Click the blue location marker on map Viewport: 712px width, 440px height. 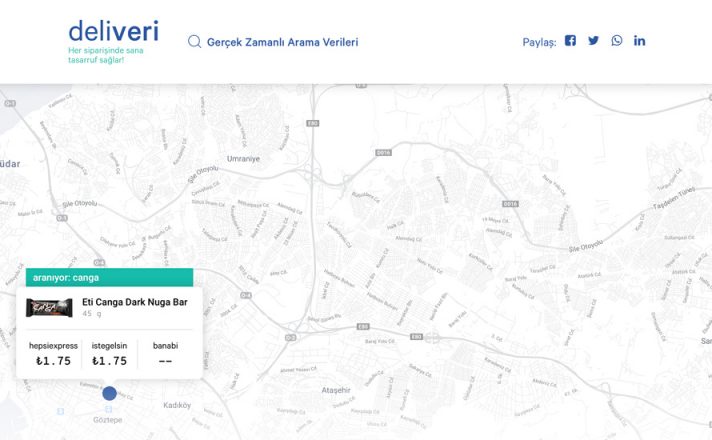click(109, 393)
